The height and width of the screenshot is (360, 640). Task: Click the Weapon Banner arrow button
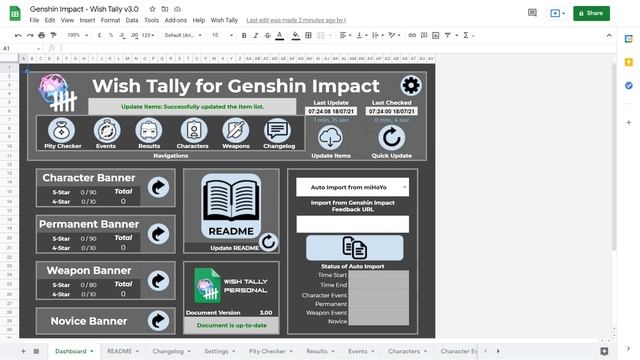tap(158, 281)
